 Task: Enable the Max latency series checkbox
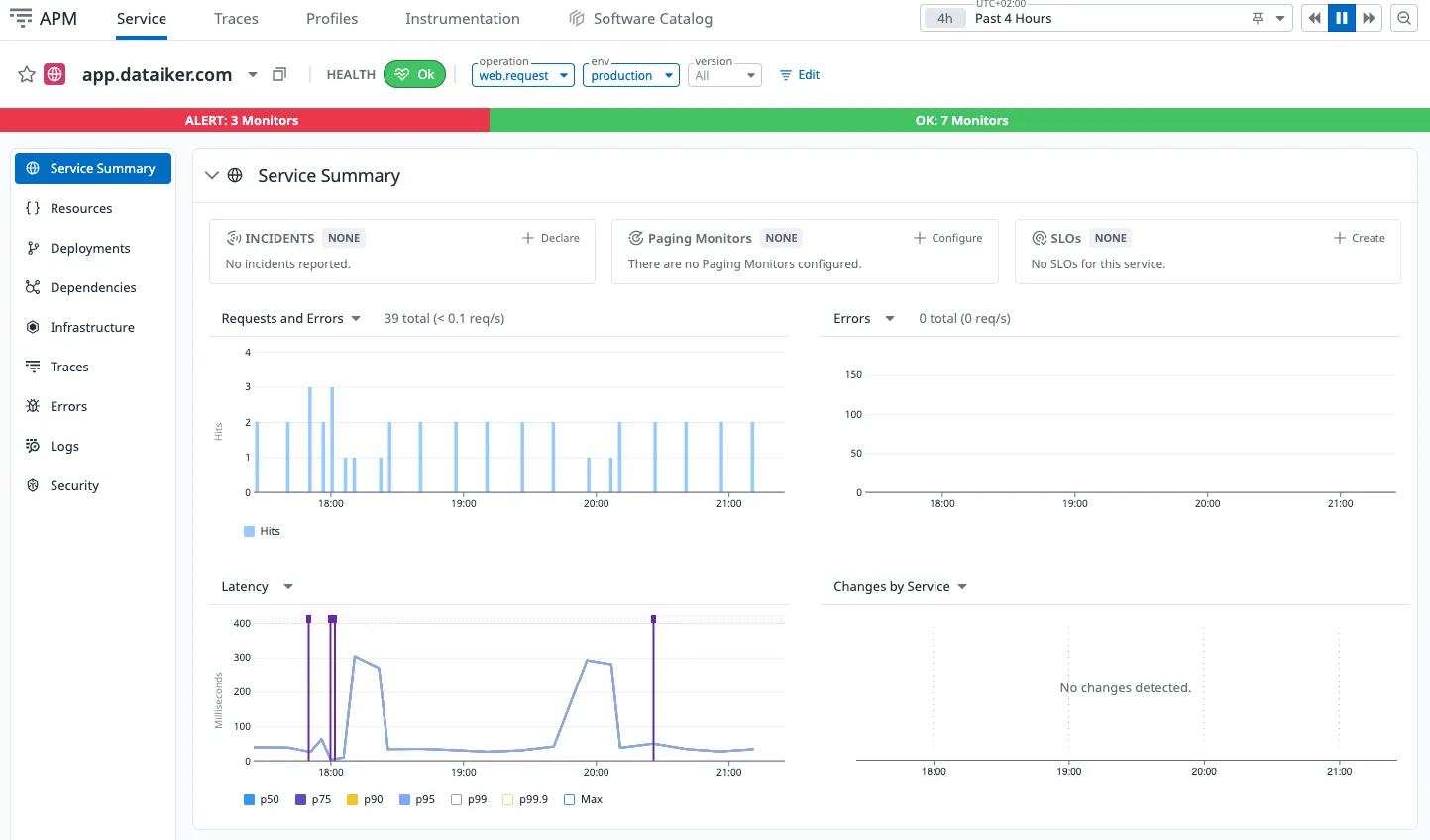tap(570, 799)
